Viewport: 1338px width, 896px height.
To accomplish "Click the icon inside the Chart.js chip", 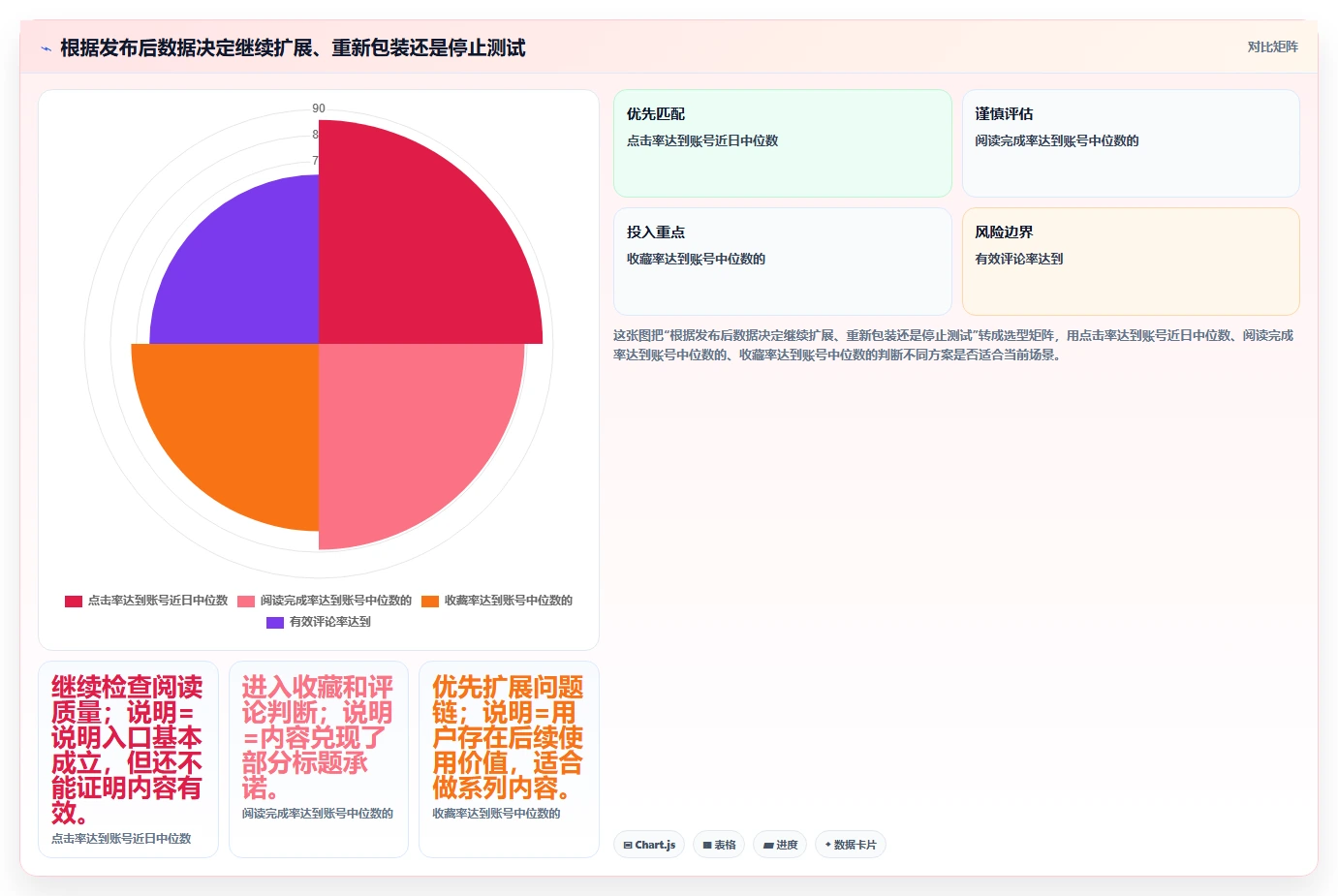I will pyautogui.click(x=628, y=846).
